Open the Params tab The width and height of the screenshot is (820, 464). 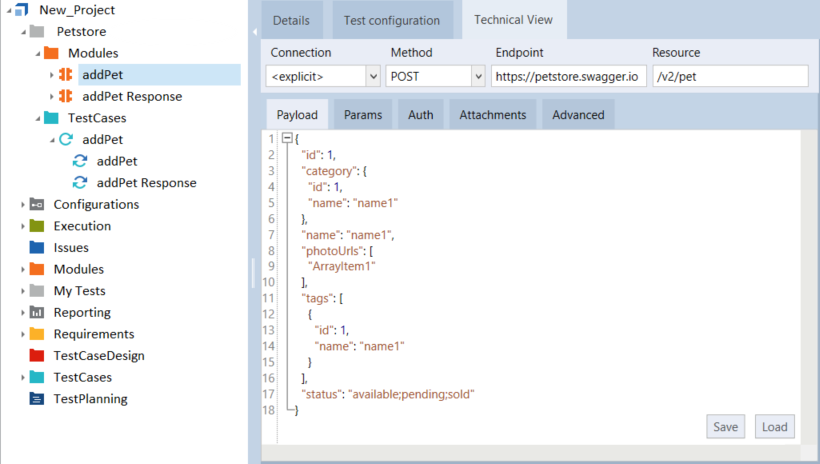click(x=362, y=115)
